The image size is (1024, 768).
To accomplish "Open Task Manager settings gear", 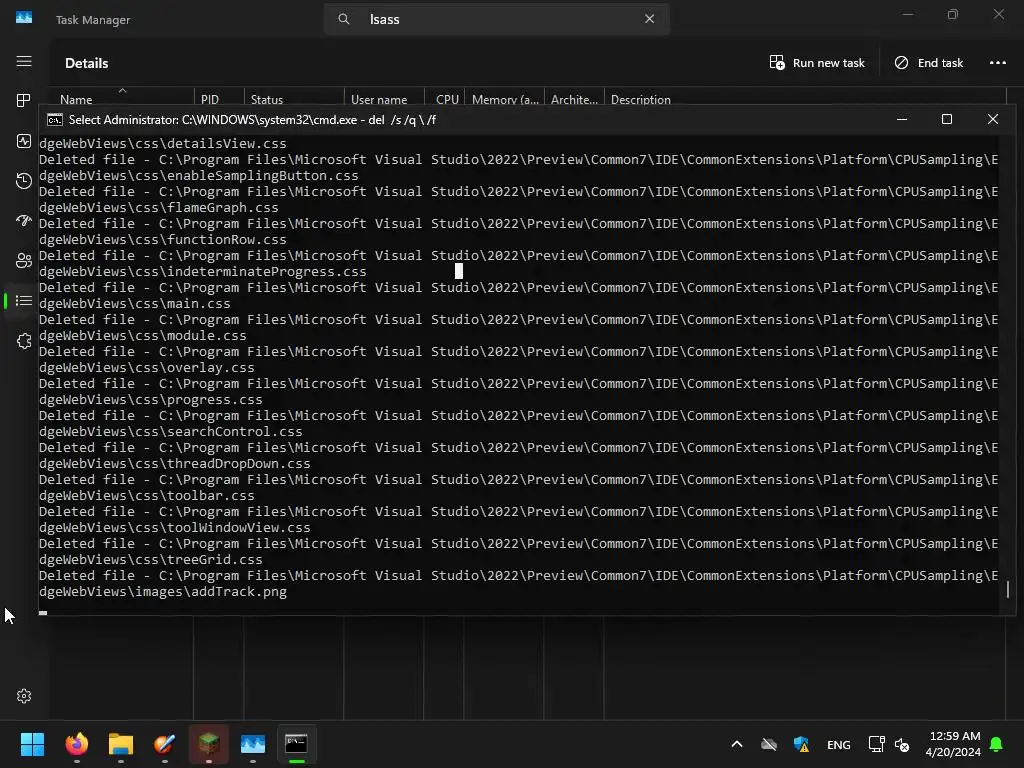I will tap(24, 696).
